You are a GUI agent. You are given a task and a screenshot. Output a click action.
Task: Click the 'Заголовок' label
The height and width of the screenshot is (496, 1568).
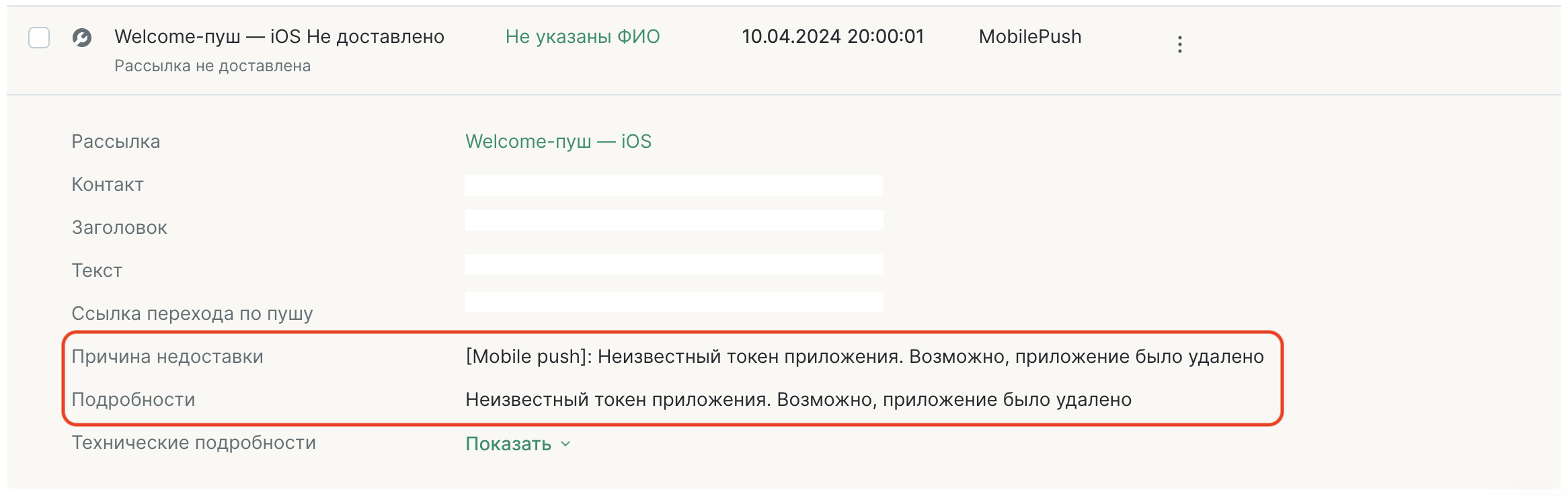tap(119, 227)
